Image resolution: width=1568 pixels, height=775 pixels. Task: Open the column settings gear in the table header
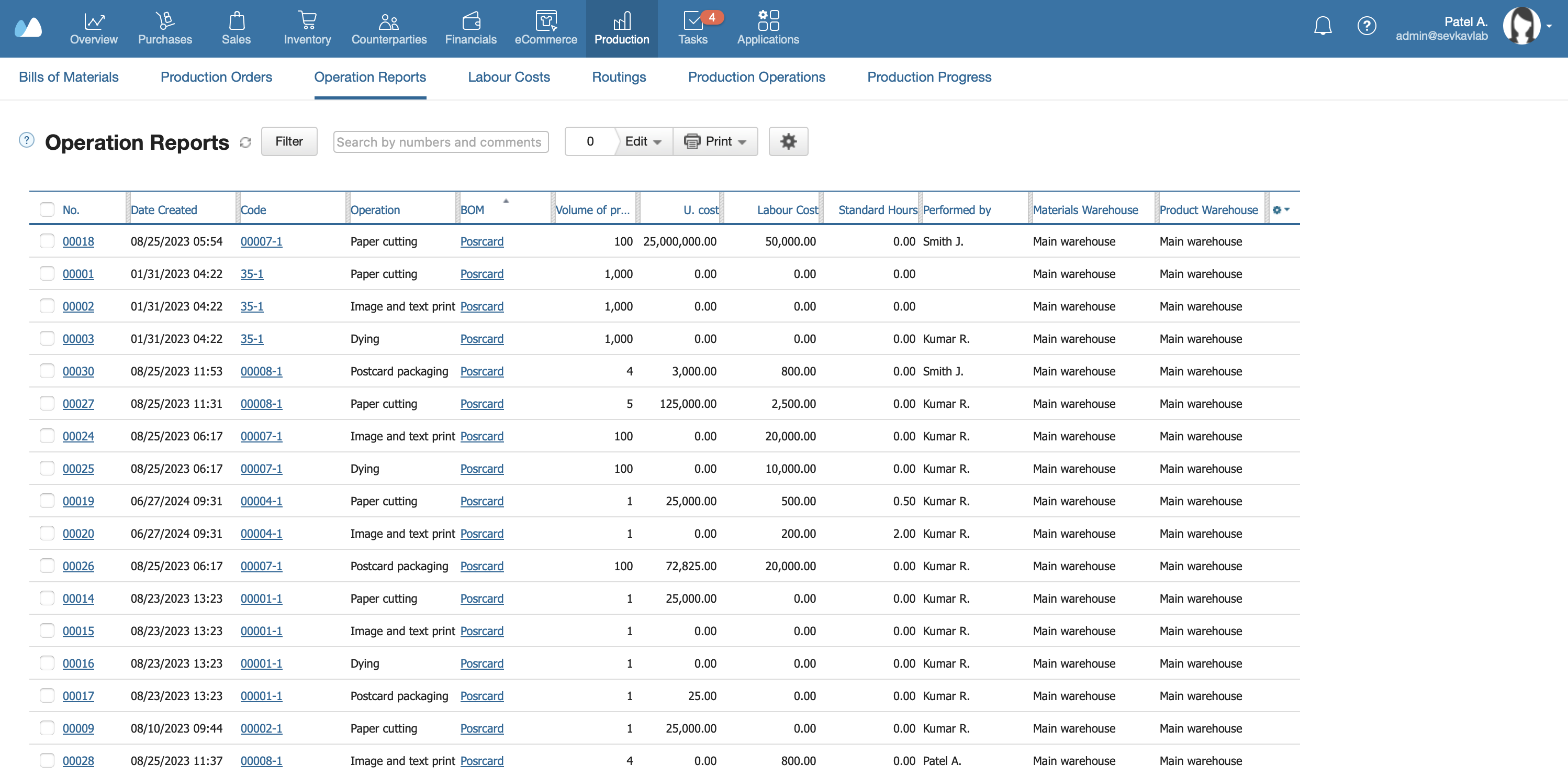click(x=1281, y=209)
